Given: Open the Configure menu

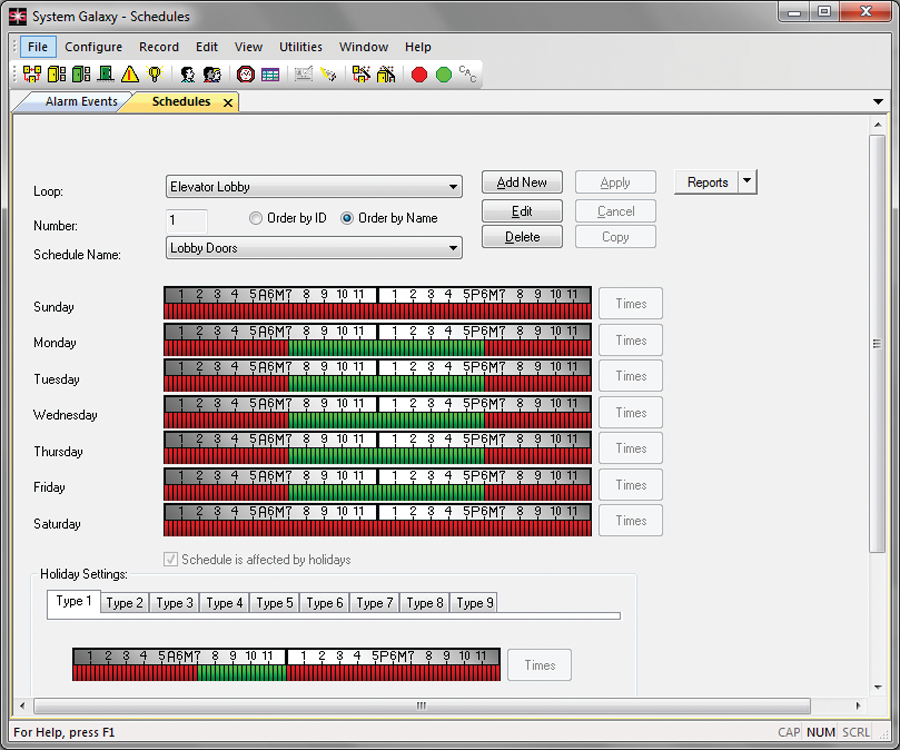Looking at the screenshot, I should pos(92,46).
